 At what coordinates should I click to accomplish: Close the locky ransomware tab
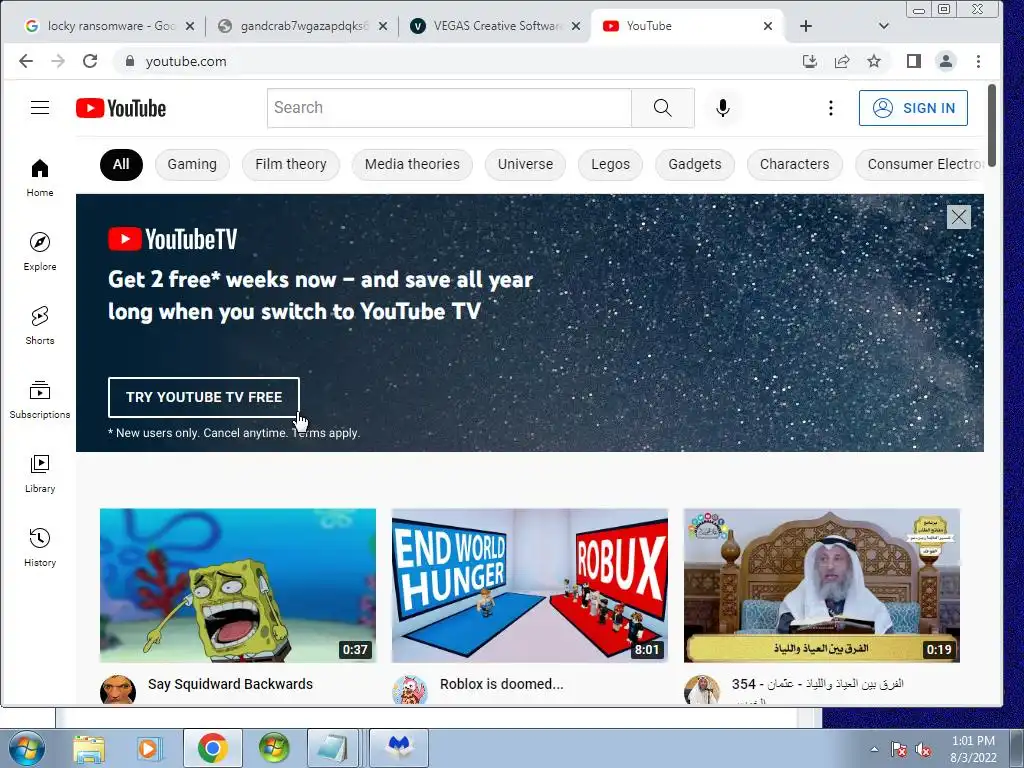coord(190,26)
